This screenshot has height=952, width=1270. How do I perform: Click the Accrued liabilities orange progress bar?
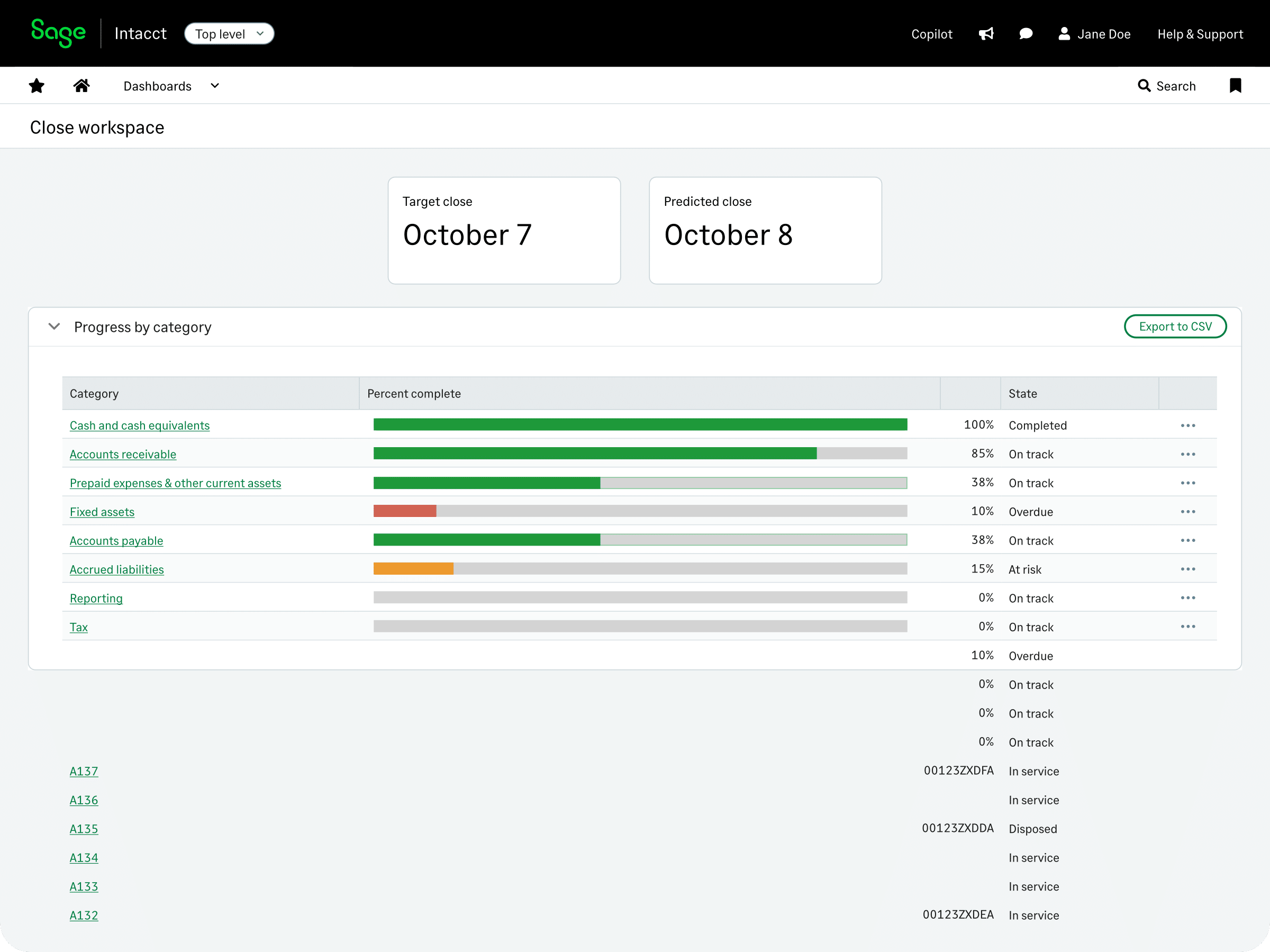click(x=413, y=568)
